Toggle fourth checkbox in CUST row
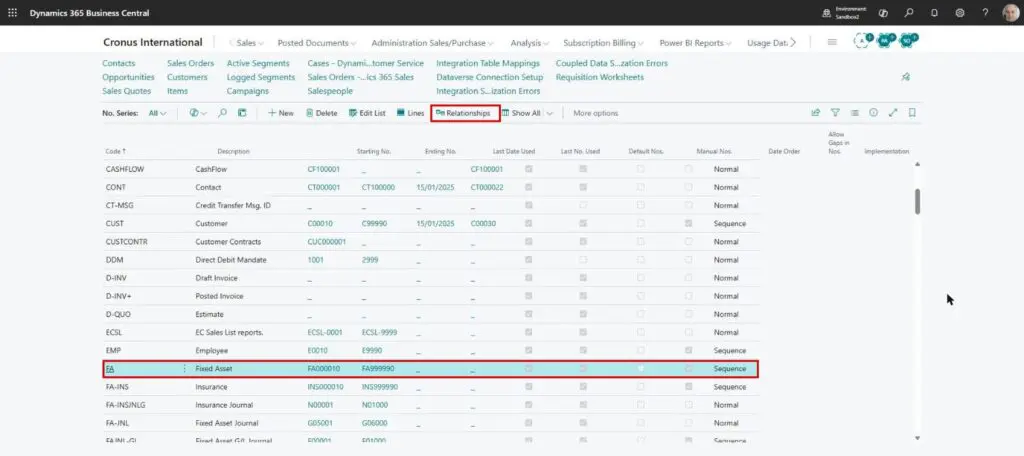The height and width of the screenshot is (456, 1024). [688, 223]
